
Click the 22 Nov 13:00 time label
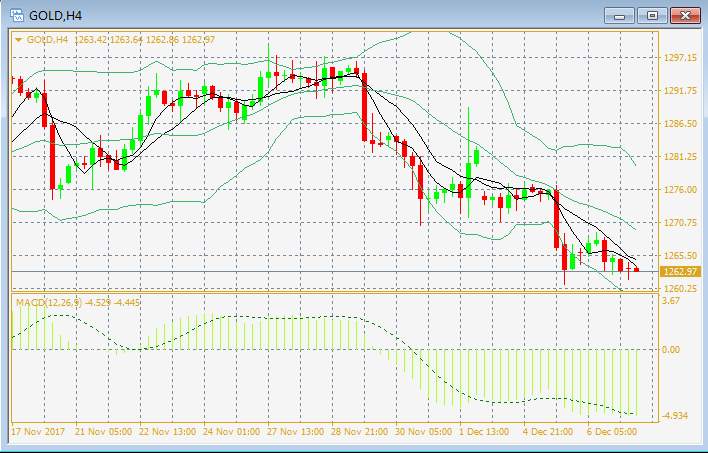point(168,432)
